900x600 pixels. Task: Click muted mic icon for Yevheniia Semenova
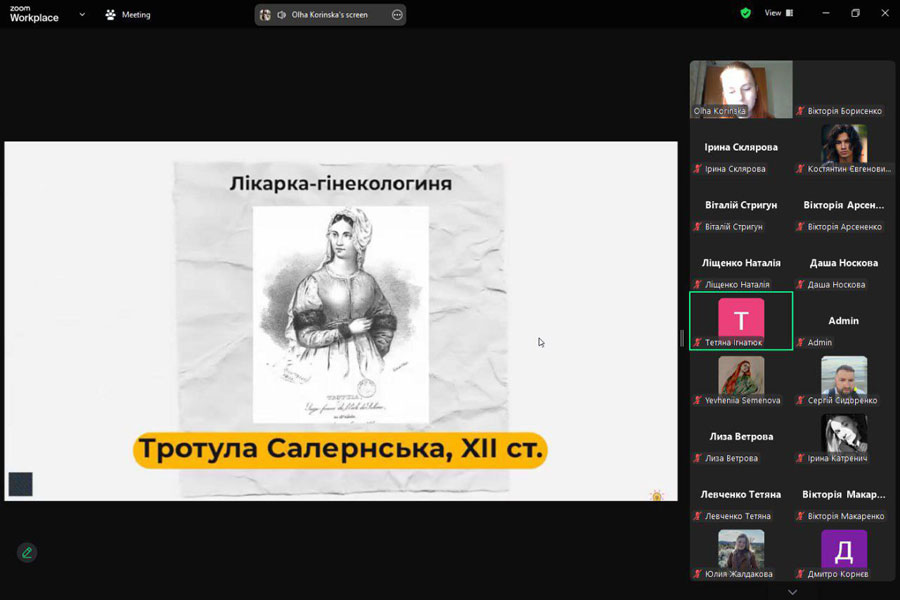(x=697, y=400)
